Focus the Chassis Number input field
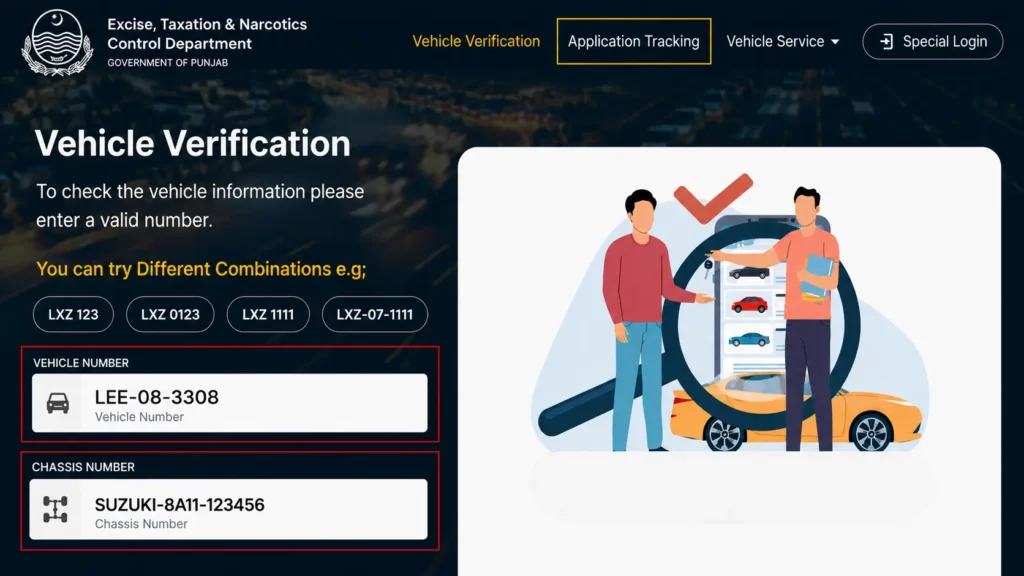The height and width of the screenshot is (576, 1024). point(229,509)
